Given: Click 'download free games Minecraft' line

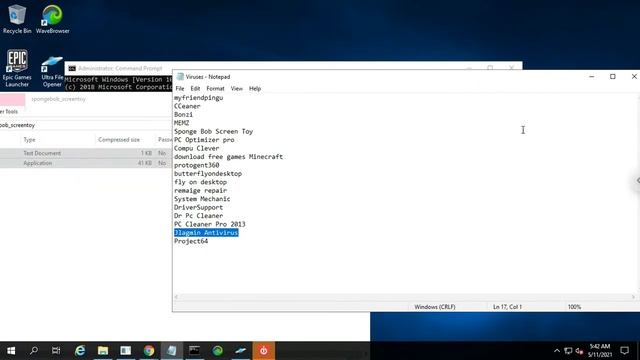Looking at the screenshot, I should (229, 157).
